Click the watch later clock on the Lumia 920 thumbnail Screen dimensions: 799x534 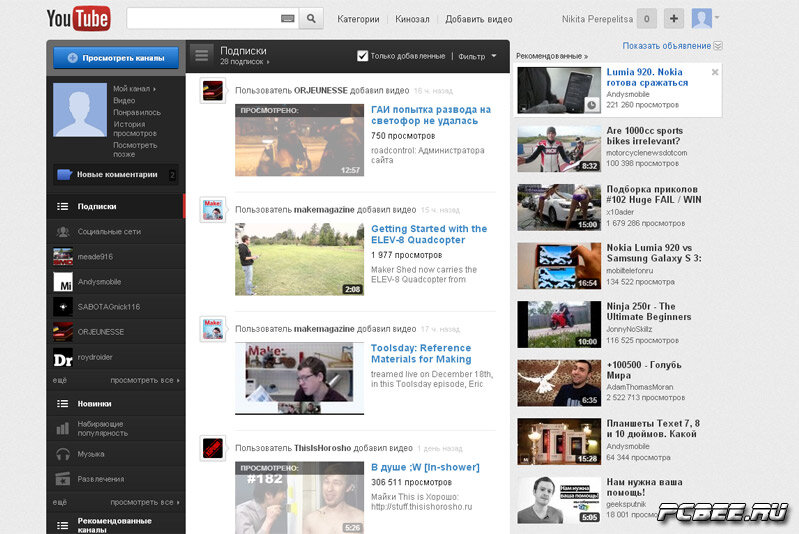pos(591,104)
